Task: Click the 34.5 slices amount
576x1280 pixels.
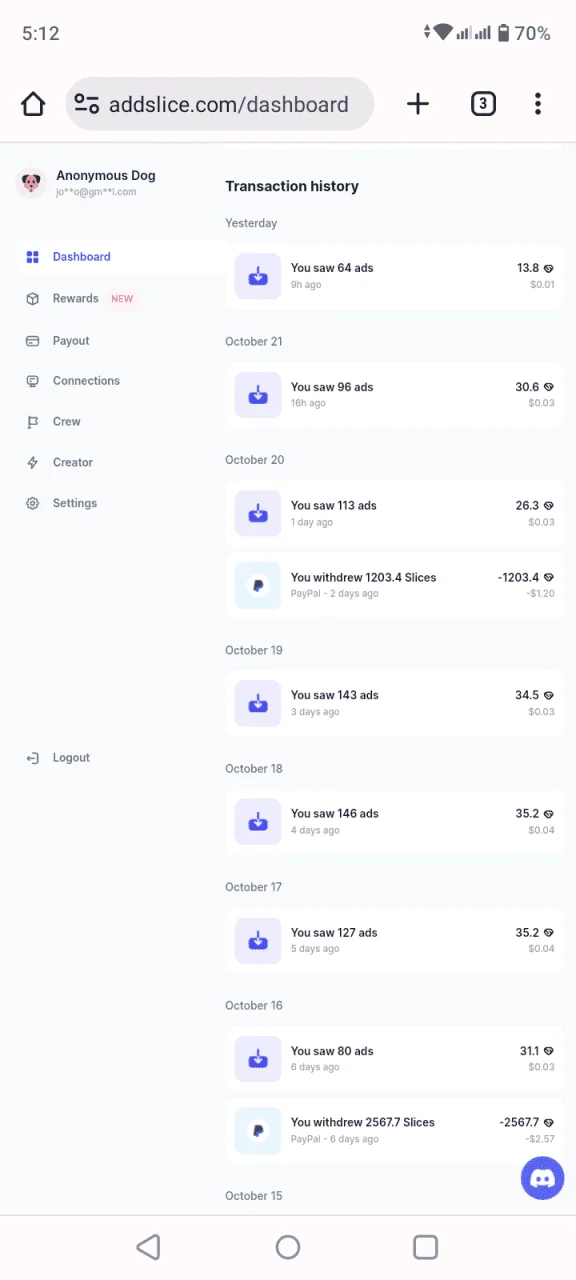Action: coord(527,695)
